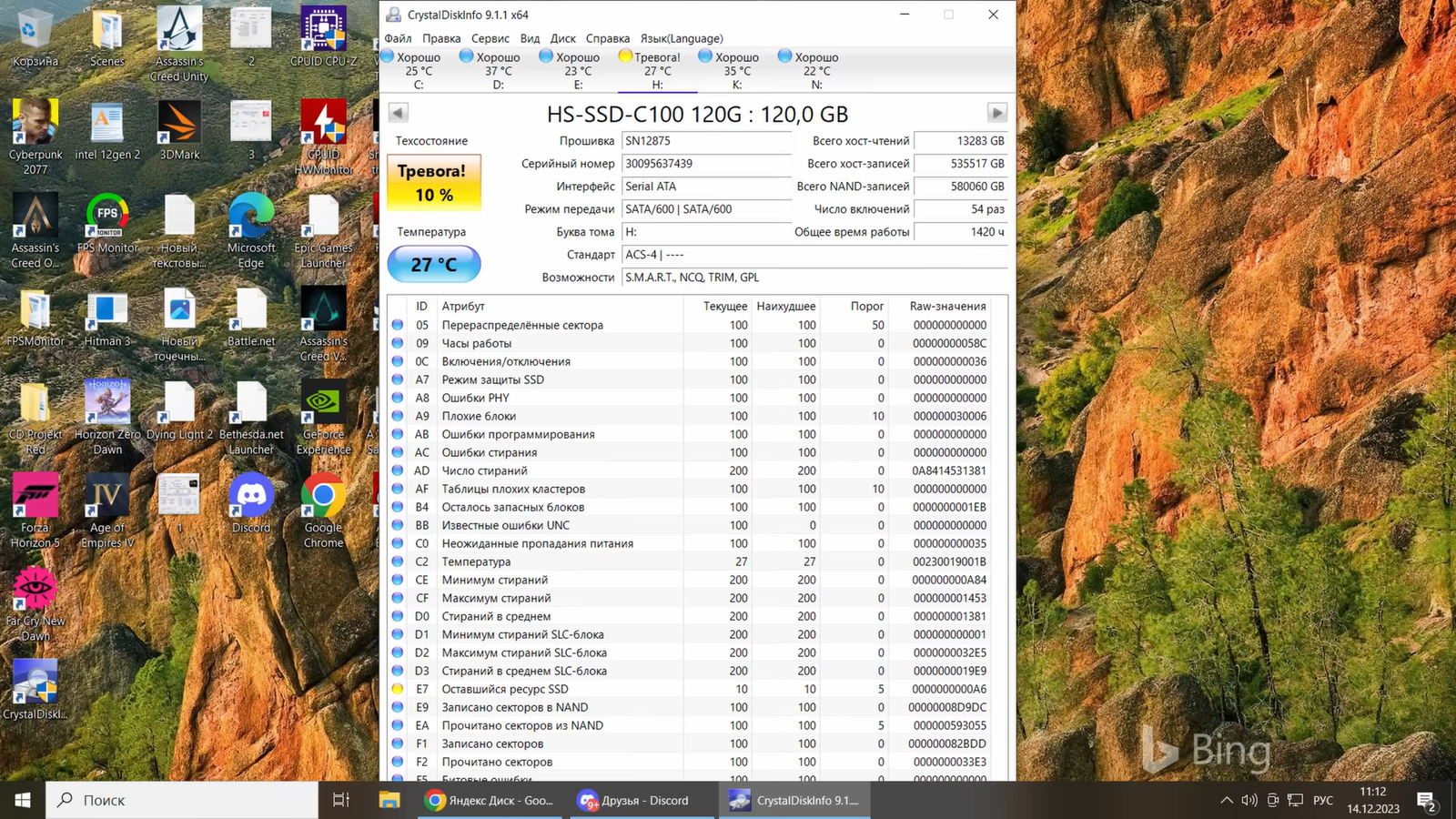Click the next disk arrow button
Image resolution: width=1456 pixels, height=819 pixels.
point(996,113)
